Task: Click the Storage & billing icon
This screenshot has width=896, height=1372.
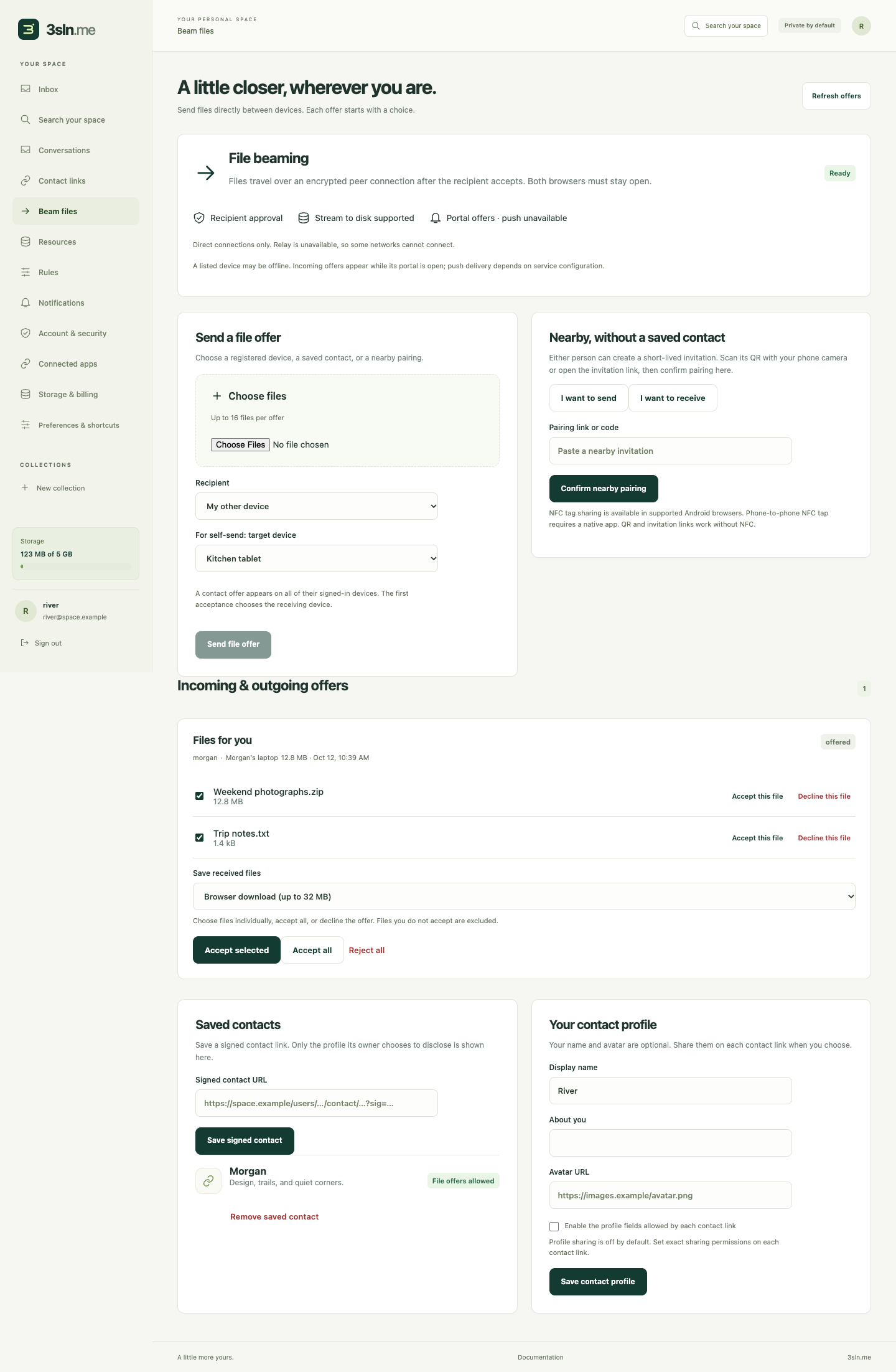Action: [26, 394]
